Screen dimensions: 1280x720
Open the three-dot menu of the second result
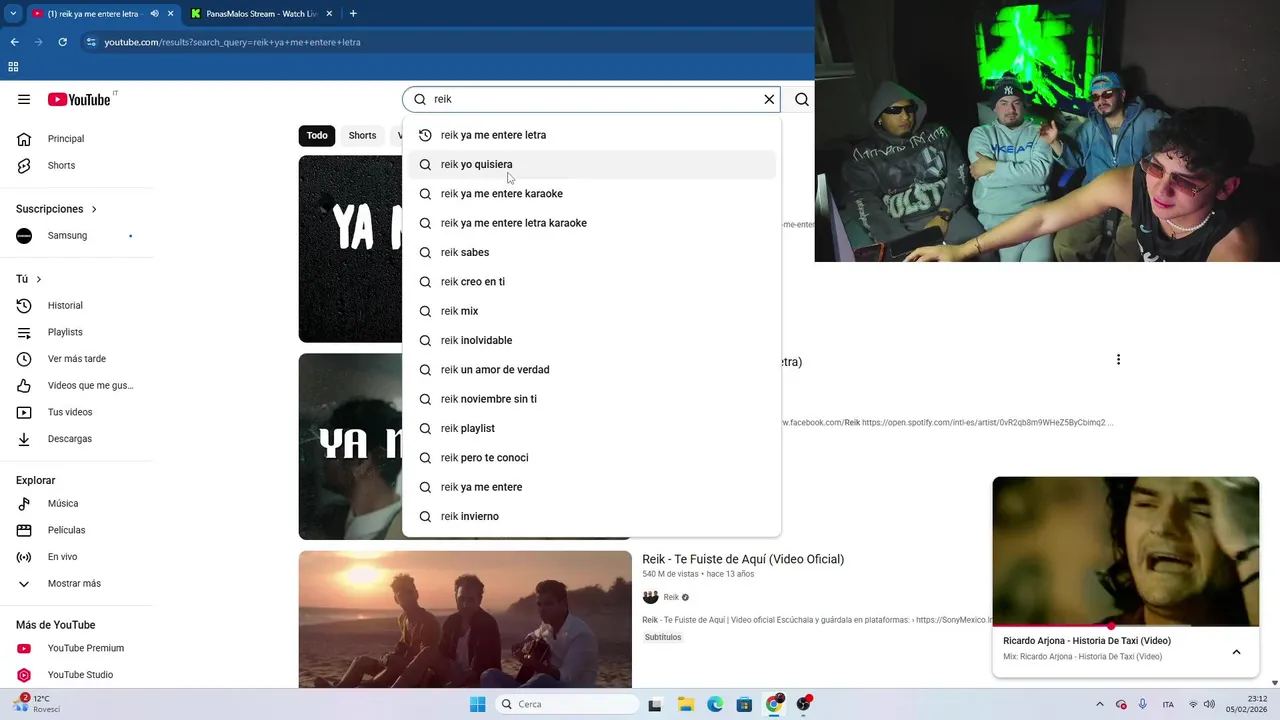(x=1118, y=360)
